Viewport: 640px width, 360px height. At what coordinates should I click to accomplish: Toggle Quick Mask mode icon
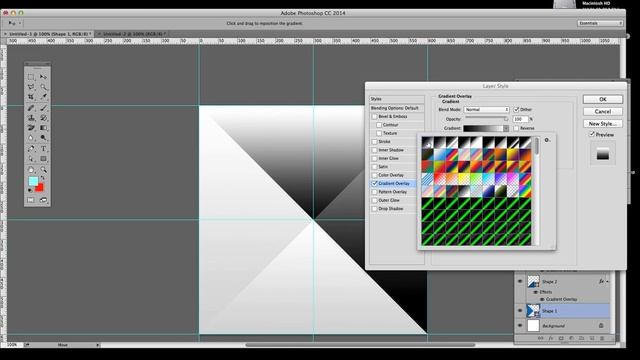[31, 200]
